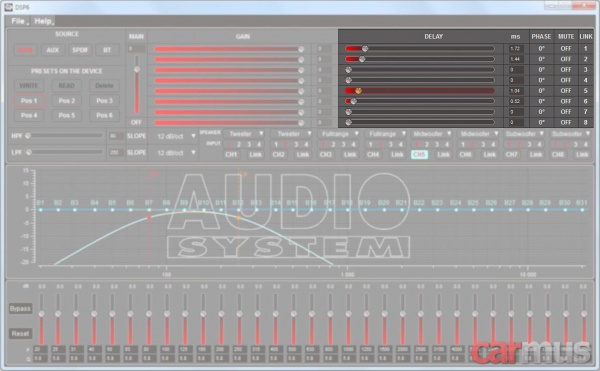Select the AUX source button
The image size is (600, 371).
pos(53,50)
